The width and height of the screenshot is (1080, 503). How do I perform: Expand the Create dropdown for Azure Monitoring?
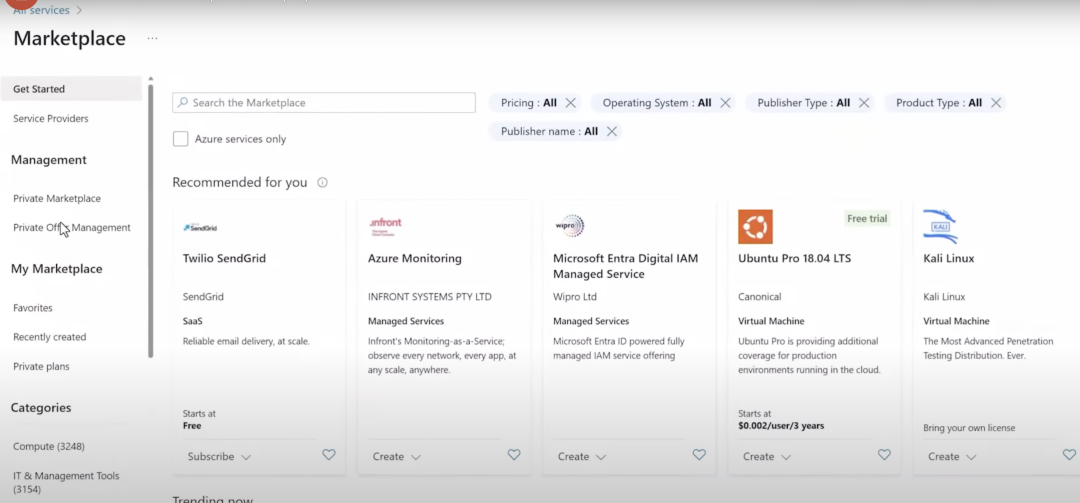(x=397, y=457)
